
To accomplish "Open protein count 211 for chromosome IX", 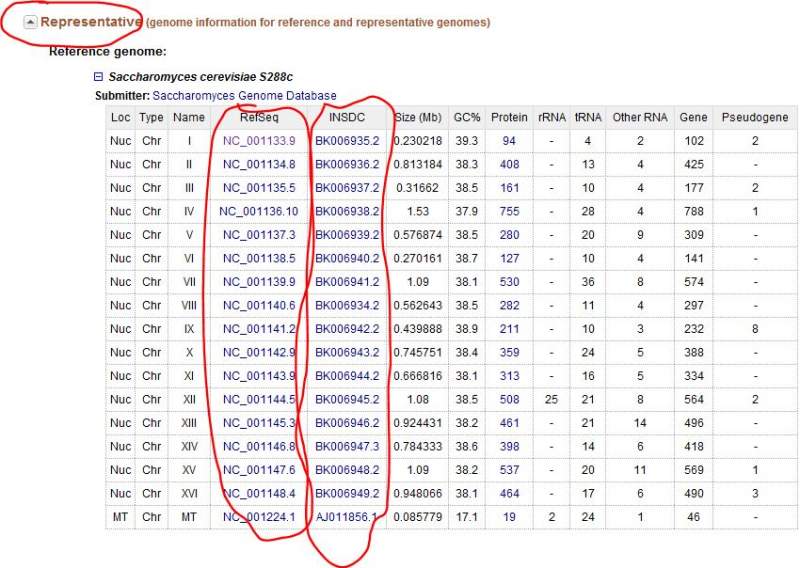I will 509,329.
